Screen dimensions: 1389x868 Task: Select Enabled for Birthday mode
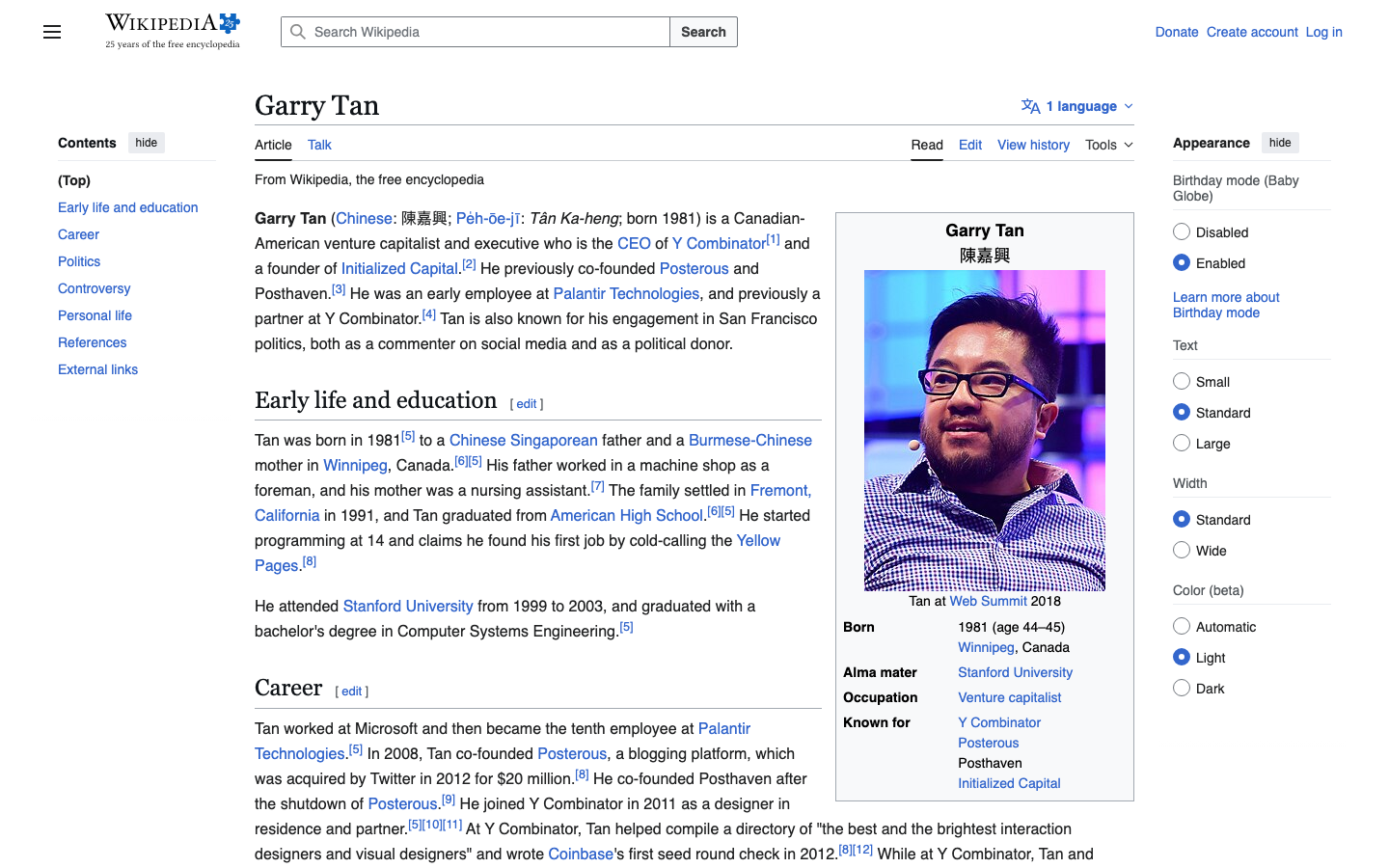(x=1182, y=262)
